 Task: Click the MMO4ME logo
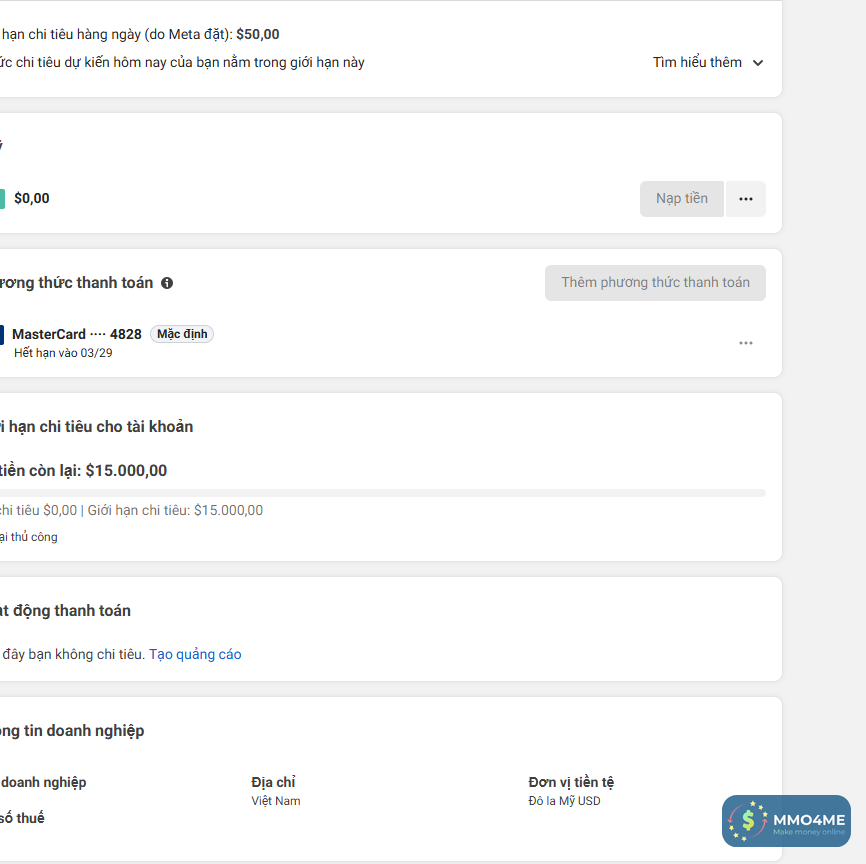[x=786, y=821]
